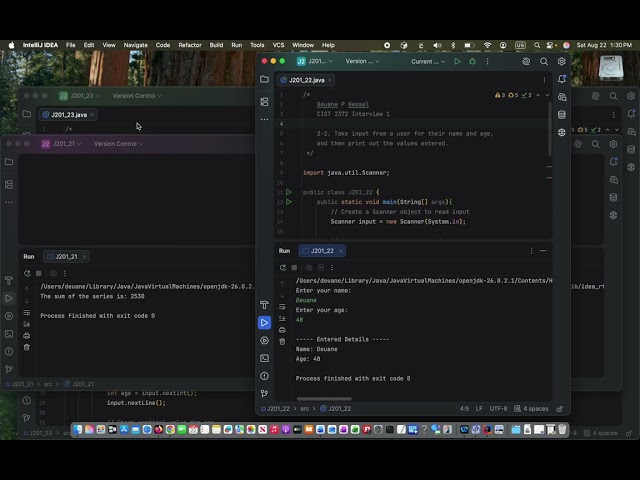The height and width of the screenshot is (480, 640).
Task: Open Spotlight search in the macOS menu bar
Action: (x=537, y=45)
